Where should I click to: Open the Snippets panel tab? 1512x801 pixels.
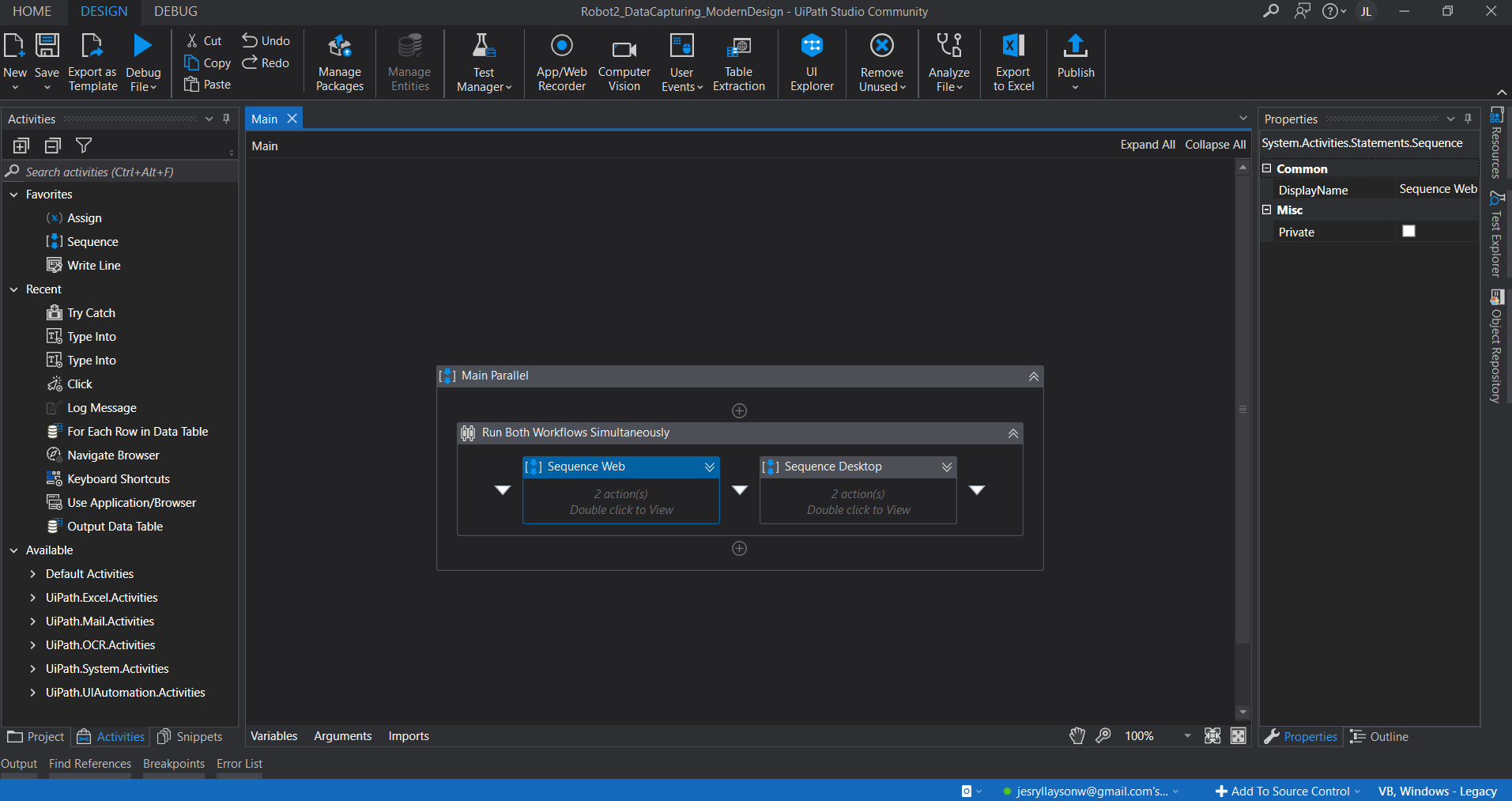(190, 737)
